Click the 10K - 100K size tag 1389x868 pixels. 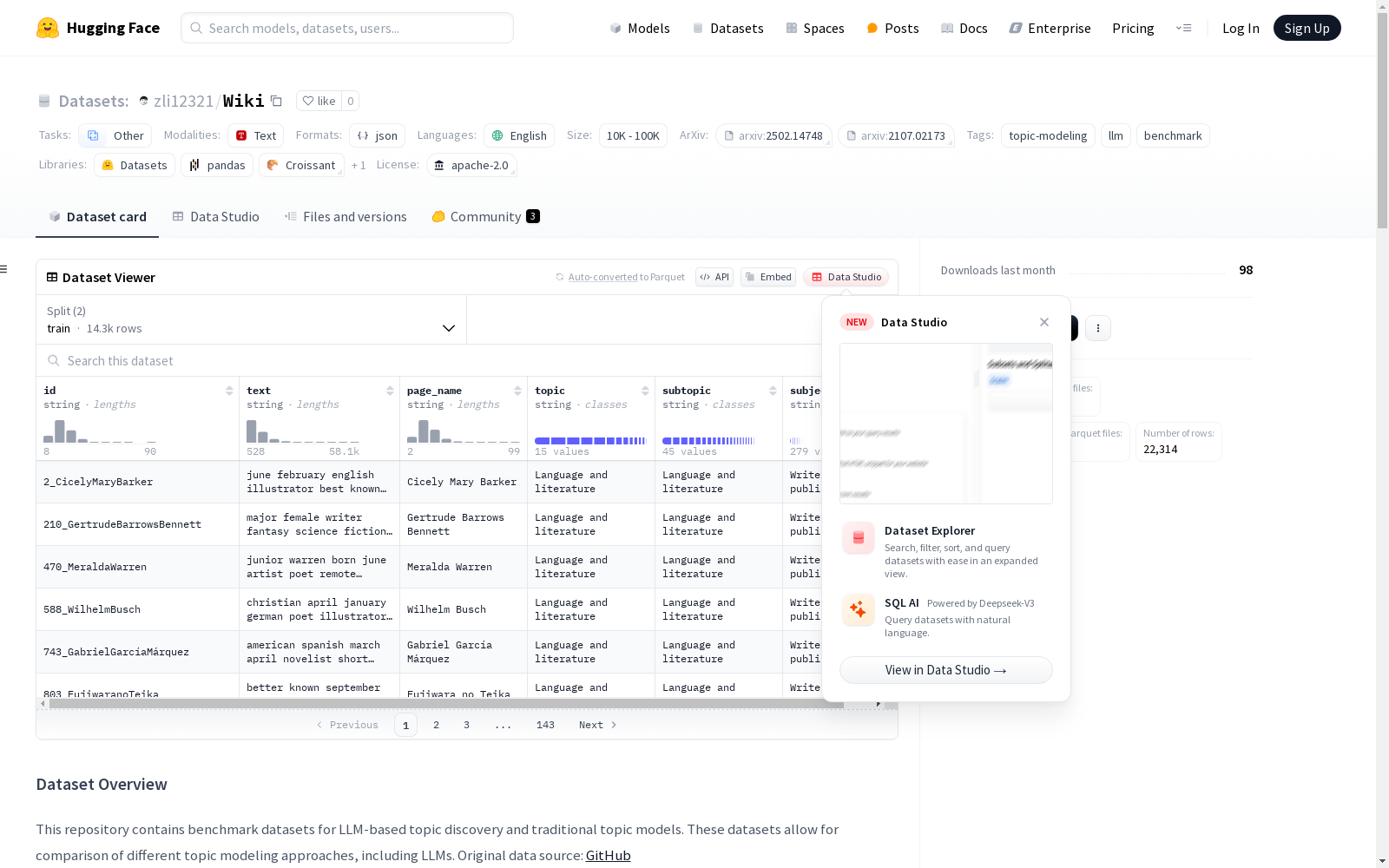pos(633,135)
